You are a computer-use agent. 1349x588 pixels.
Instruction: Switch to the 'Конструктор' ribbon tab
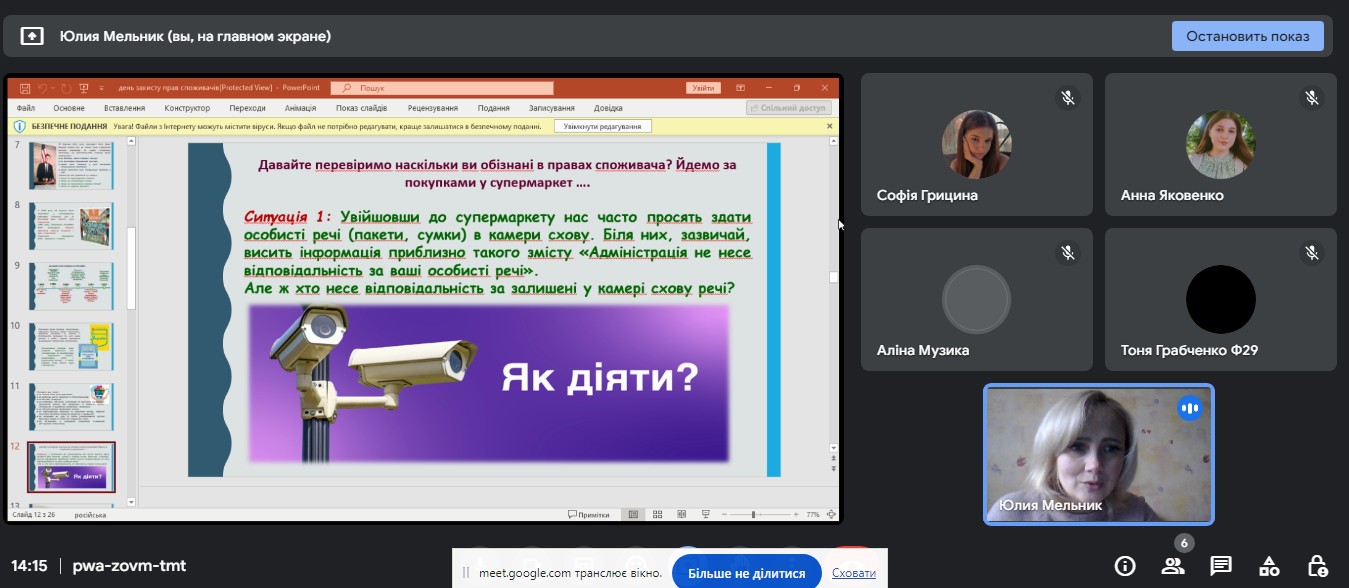187,108
